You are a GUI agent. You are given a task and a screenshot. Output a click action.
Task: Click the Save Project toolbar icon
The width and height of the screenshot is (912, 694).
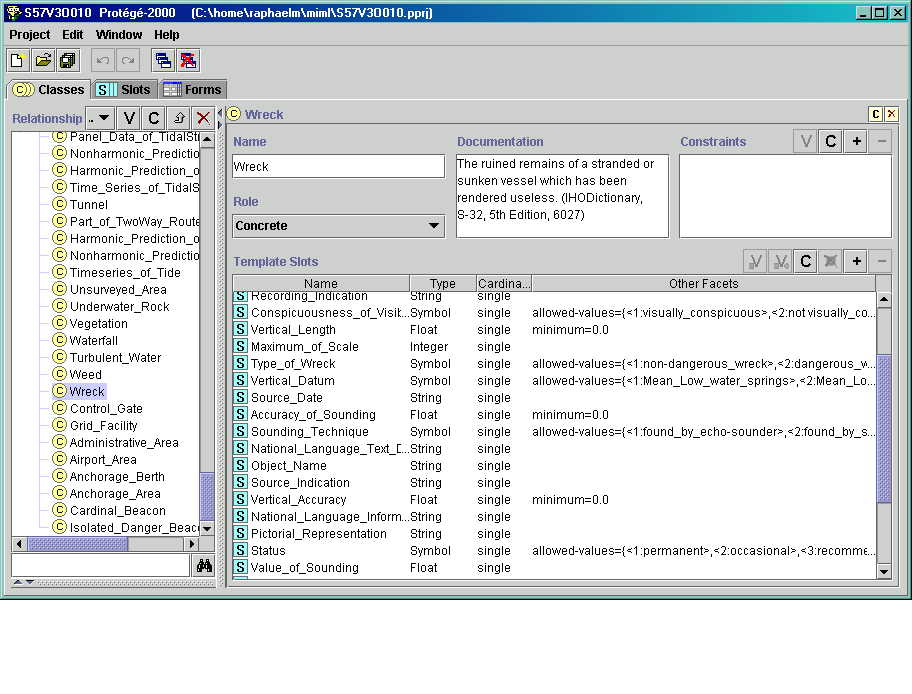click(x=67, y=61)
